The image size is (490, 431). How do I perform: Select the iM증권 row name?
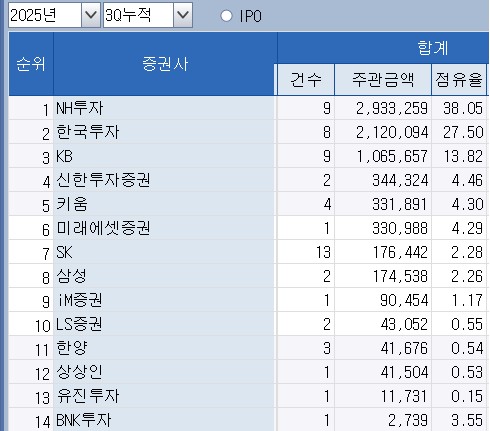(x=80, y=300)
